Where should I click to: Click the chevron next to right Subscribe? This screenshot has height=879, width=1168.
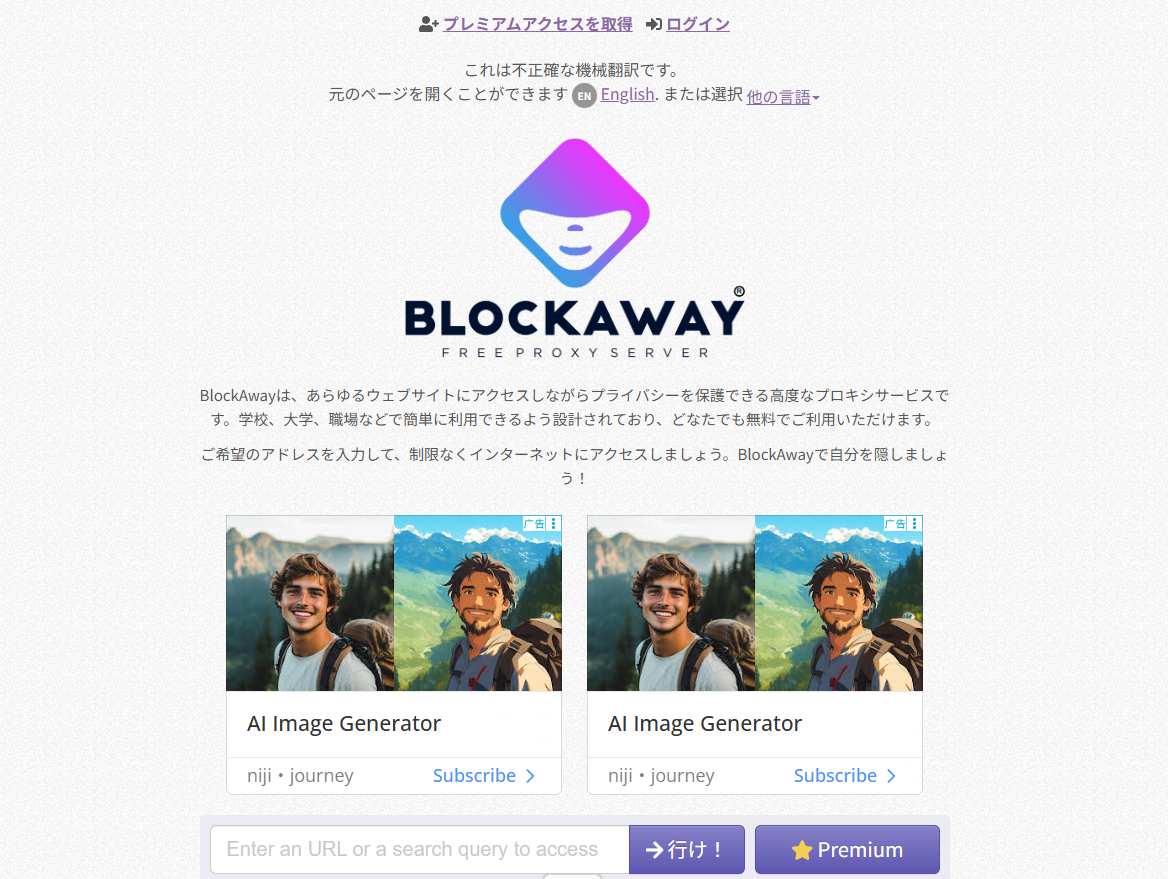(x=892, y=776)
